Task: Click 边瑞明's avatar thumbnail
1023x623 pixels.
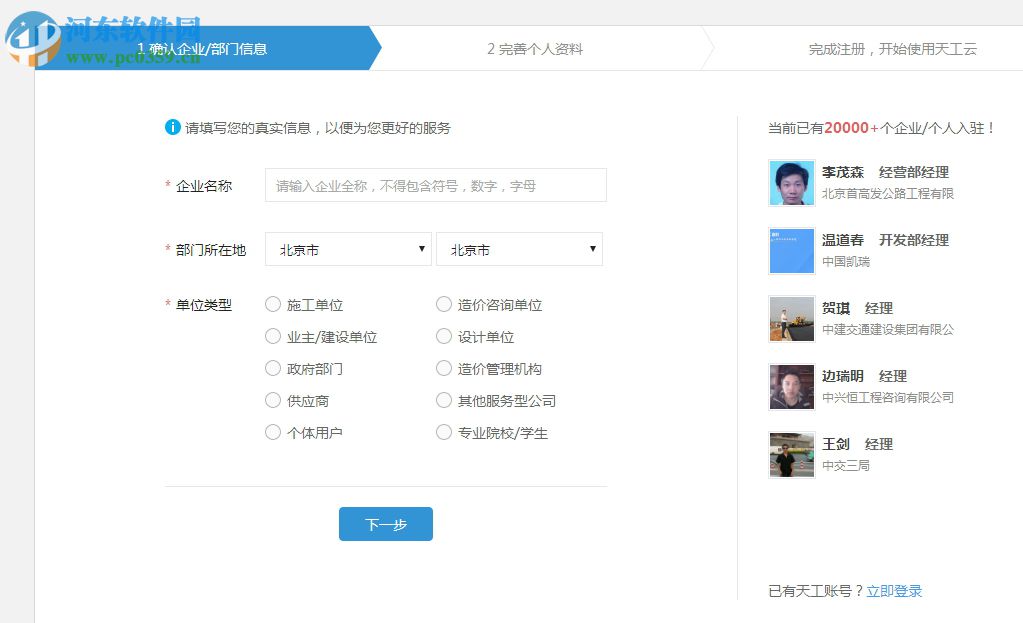Action: pos(791,387)
